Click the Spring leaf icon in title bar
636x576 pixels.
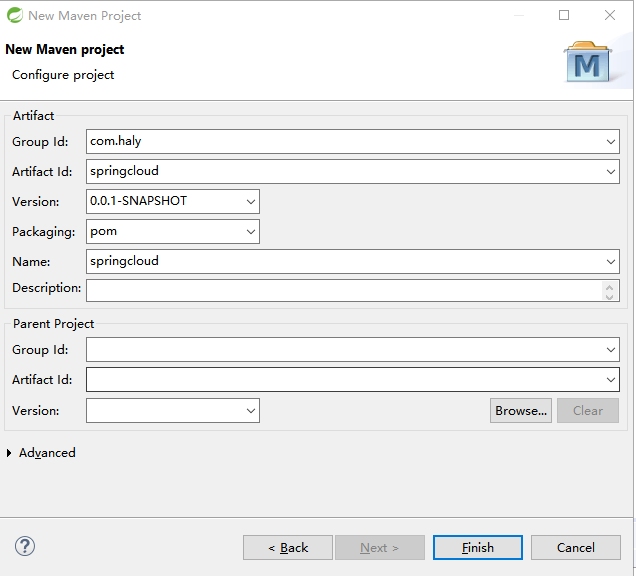pos(15,15)
